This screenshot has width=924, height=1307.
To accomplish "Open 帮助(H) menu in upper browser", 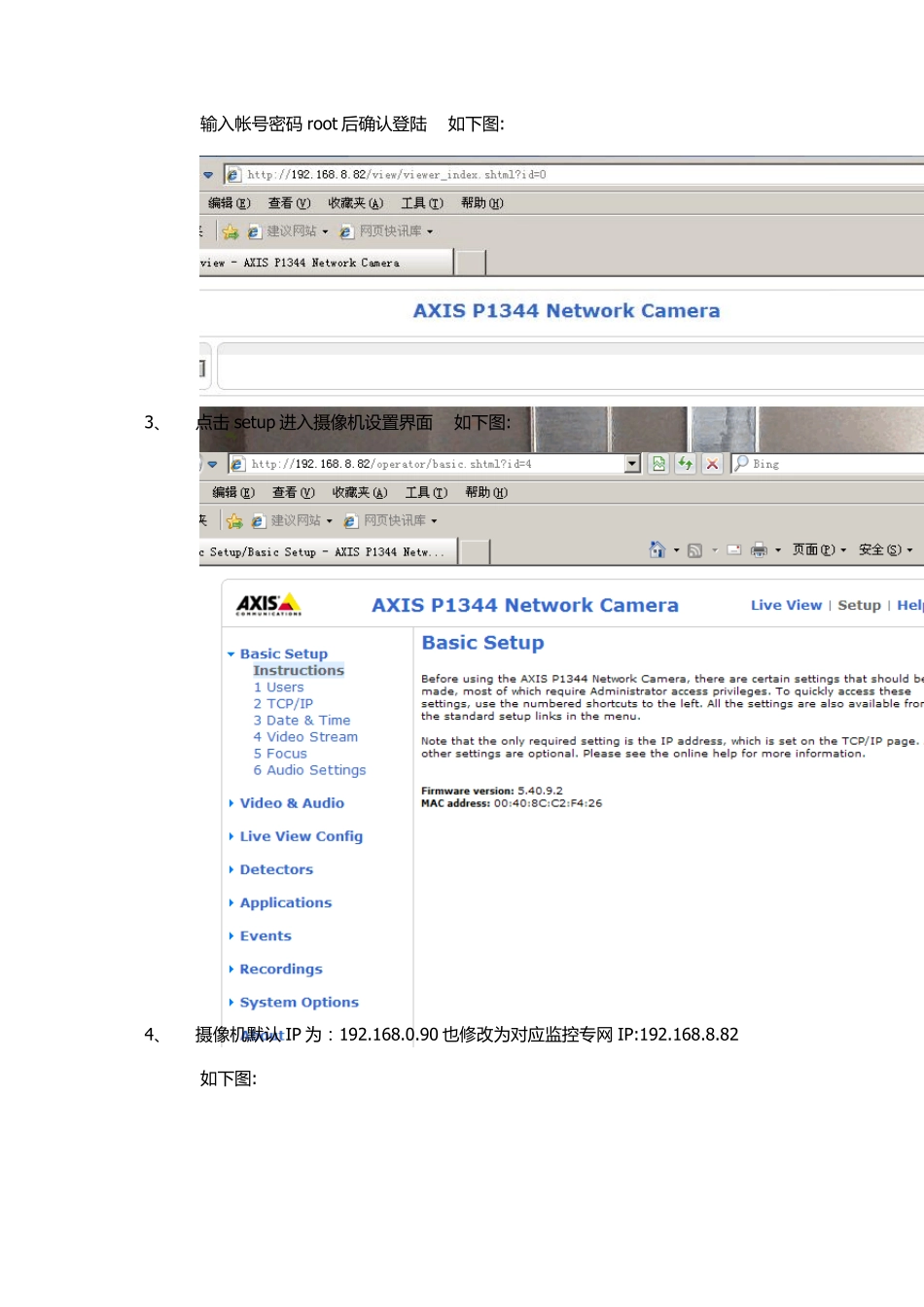I will click(482, 203).
